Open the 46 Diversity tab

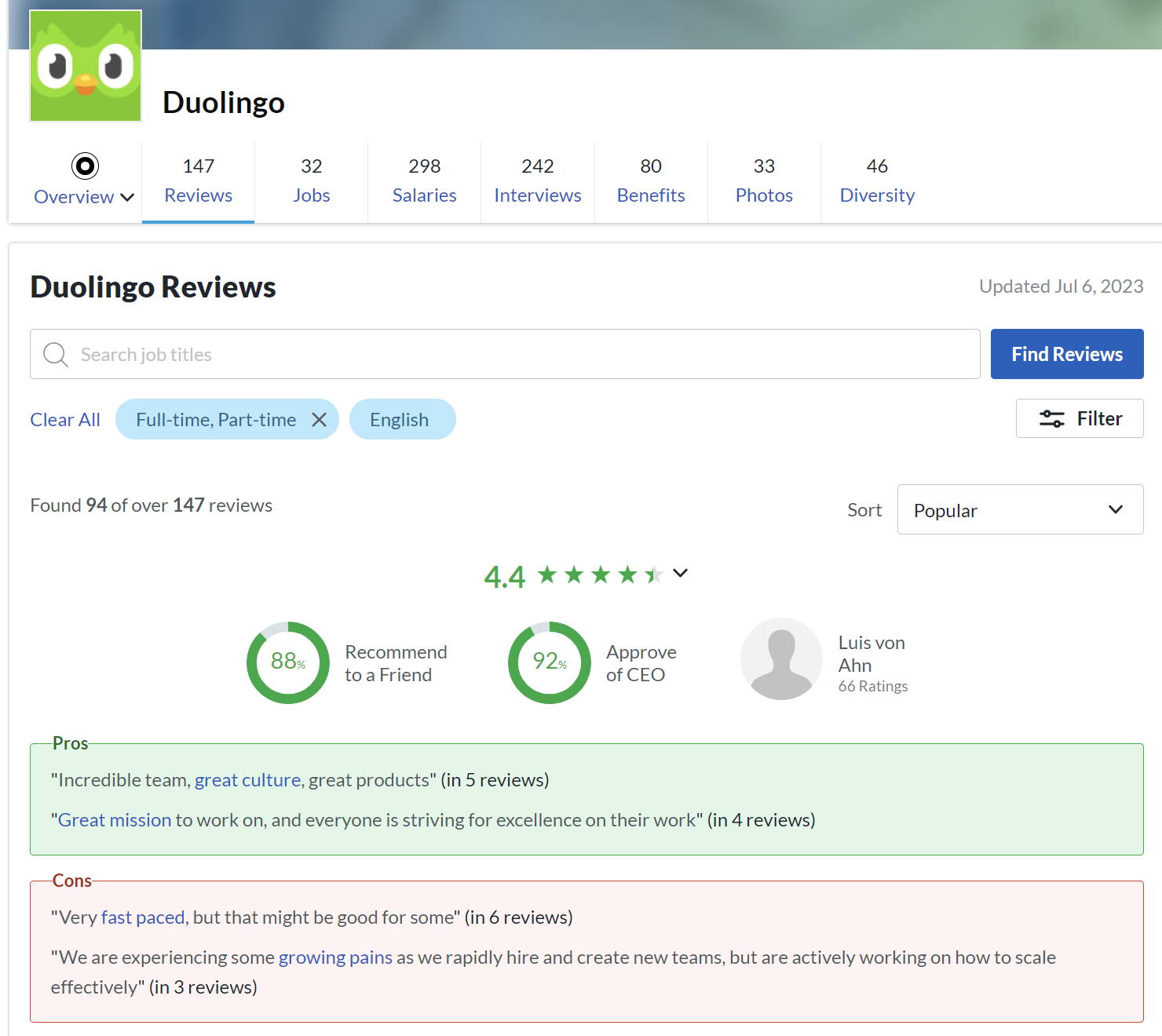877,181
